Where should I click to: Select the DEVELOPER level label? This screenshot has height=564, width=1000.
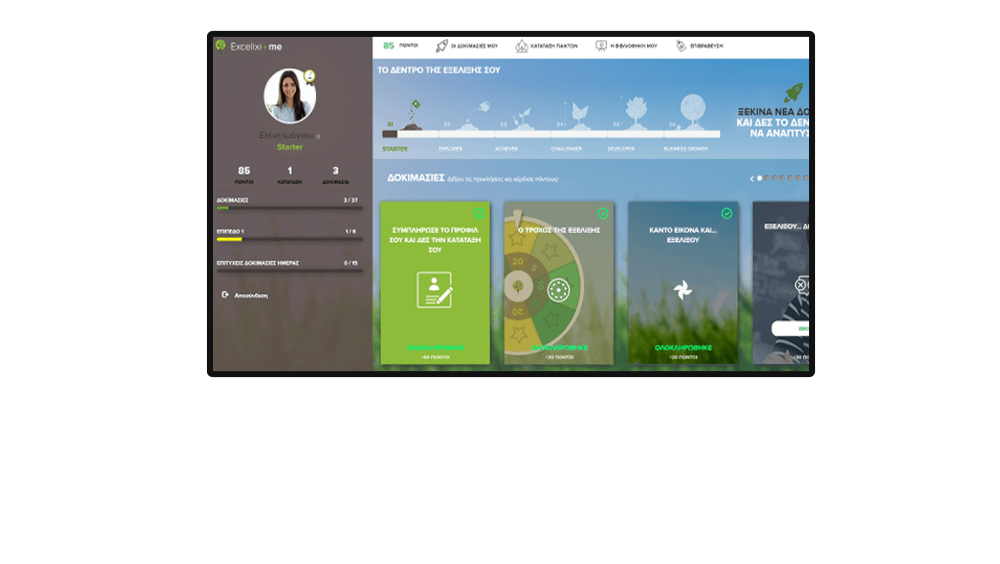pos(621,149)
